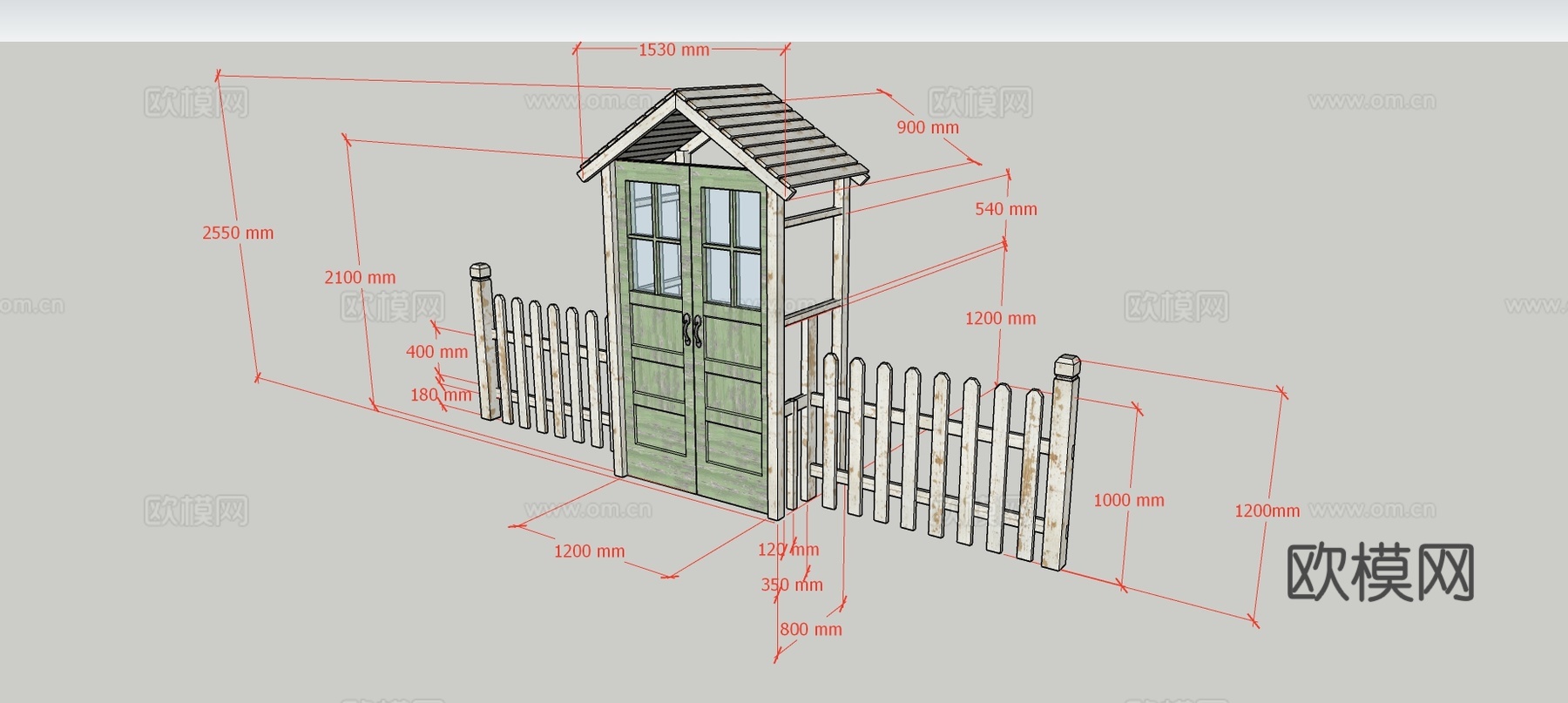Click the 120 mm dimension text
Screen dimensions: 1568x703
coord(788,550)
